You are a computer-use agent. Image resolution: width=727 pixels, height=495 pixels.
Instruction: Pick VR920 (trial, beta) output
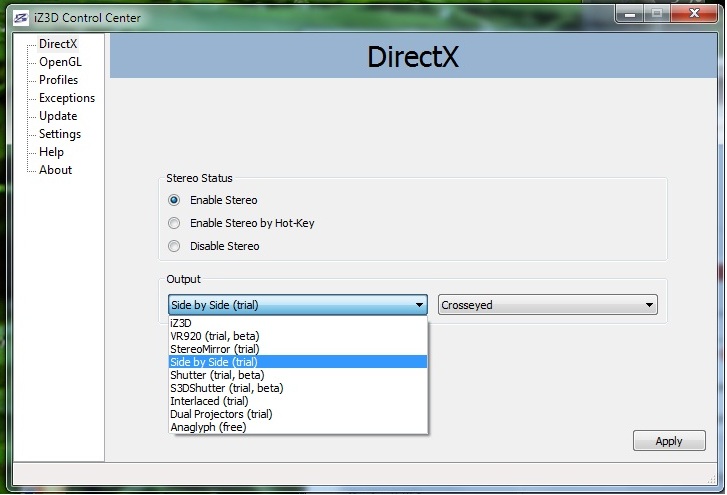pyautogui.click(x=298, y=336)
